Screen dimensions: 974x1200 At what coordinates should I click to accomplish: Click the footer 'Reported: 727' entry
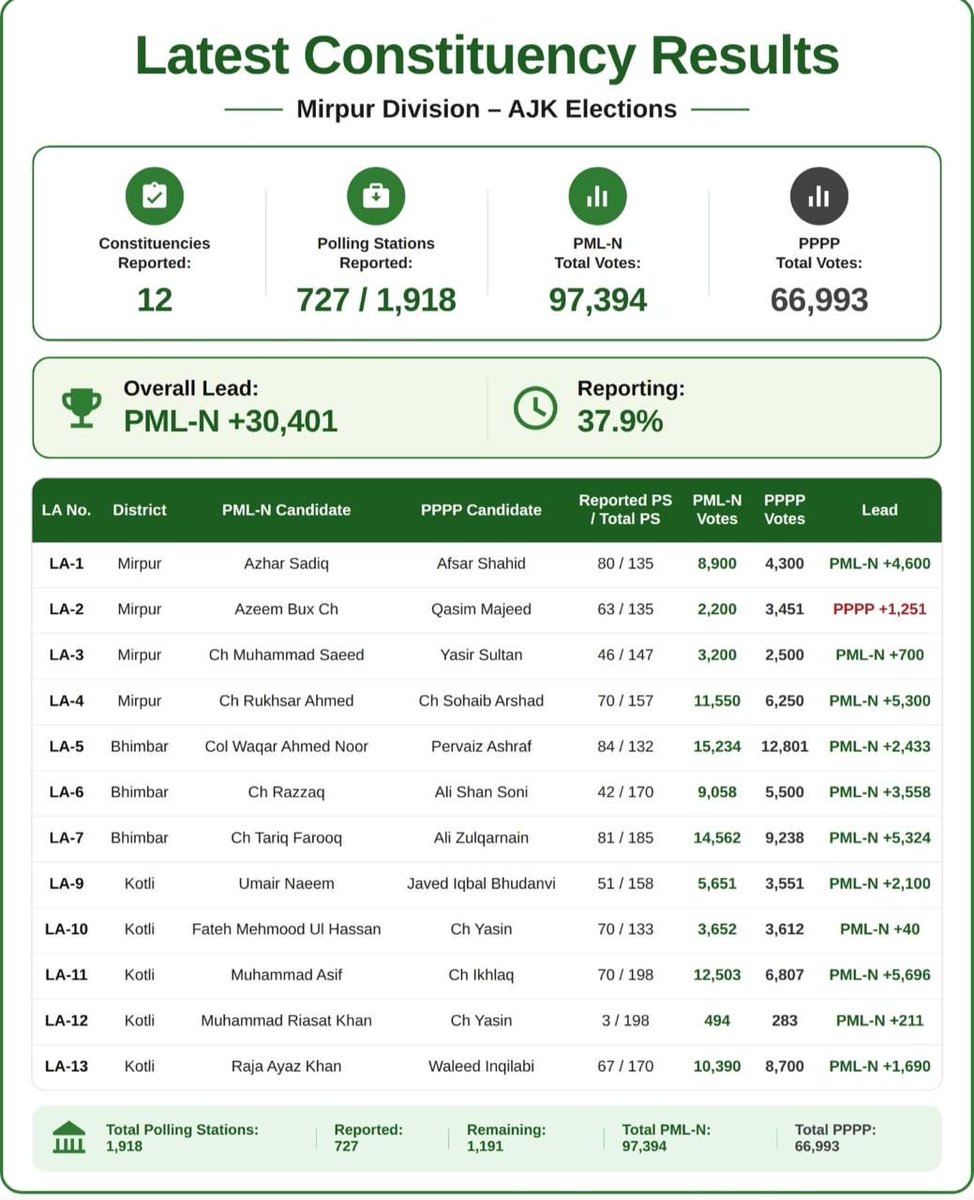(x=368, y=1137)
